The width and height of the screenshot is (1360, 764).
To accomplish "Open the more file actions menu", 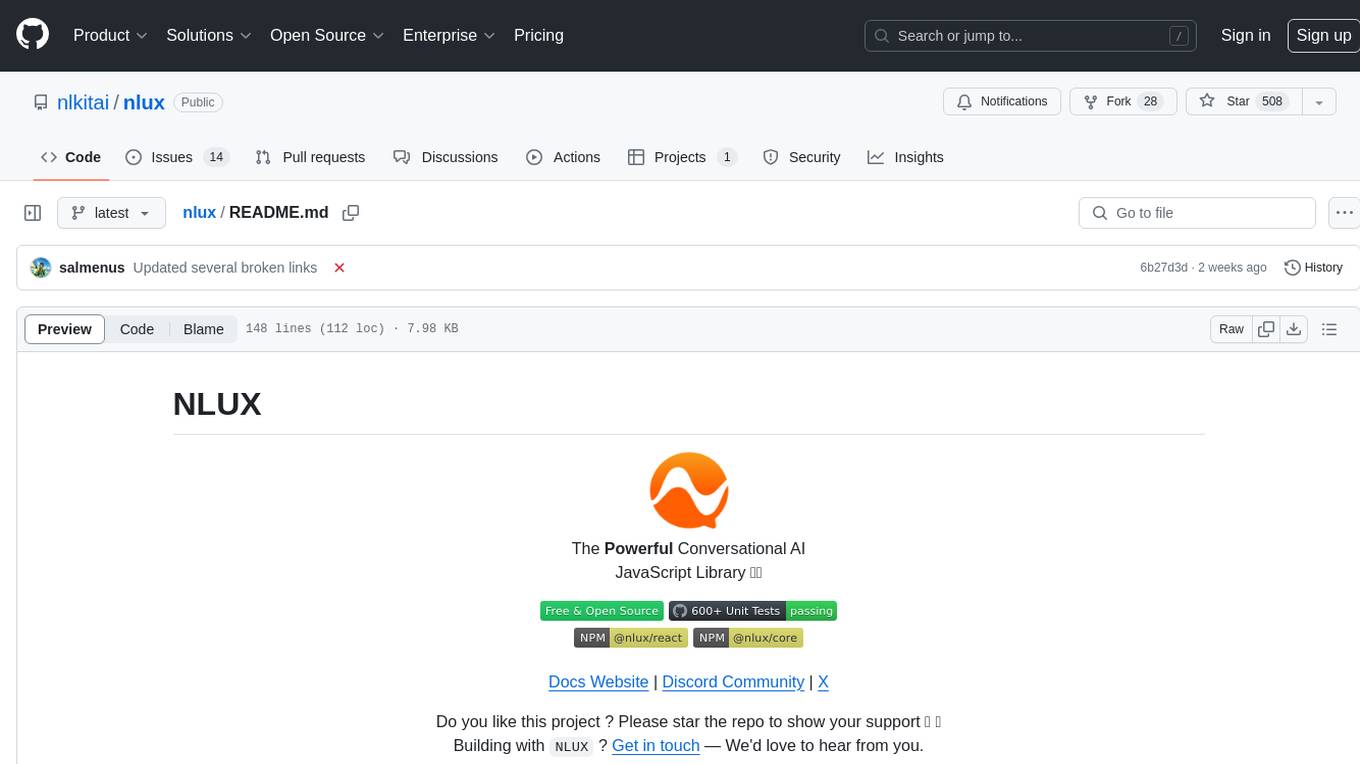I will click(1344, 213).
